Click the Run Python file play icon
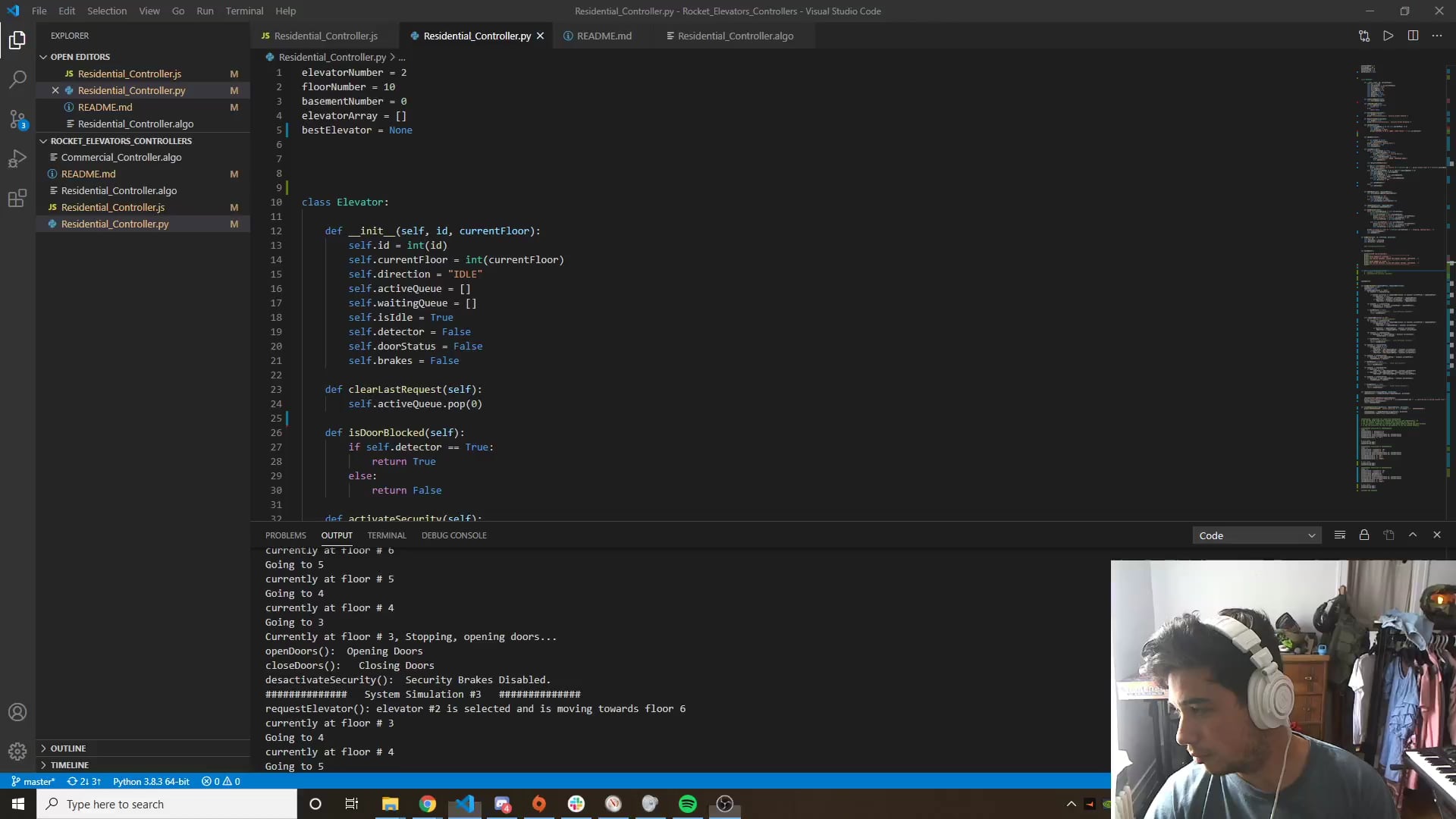The height and width of the screenshot is (819, 1456). (x=1388, y=36)
